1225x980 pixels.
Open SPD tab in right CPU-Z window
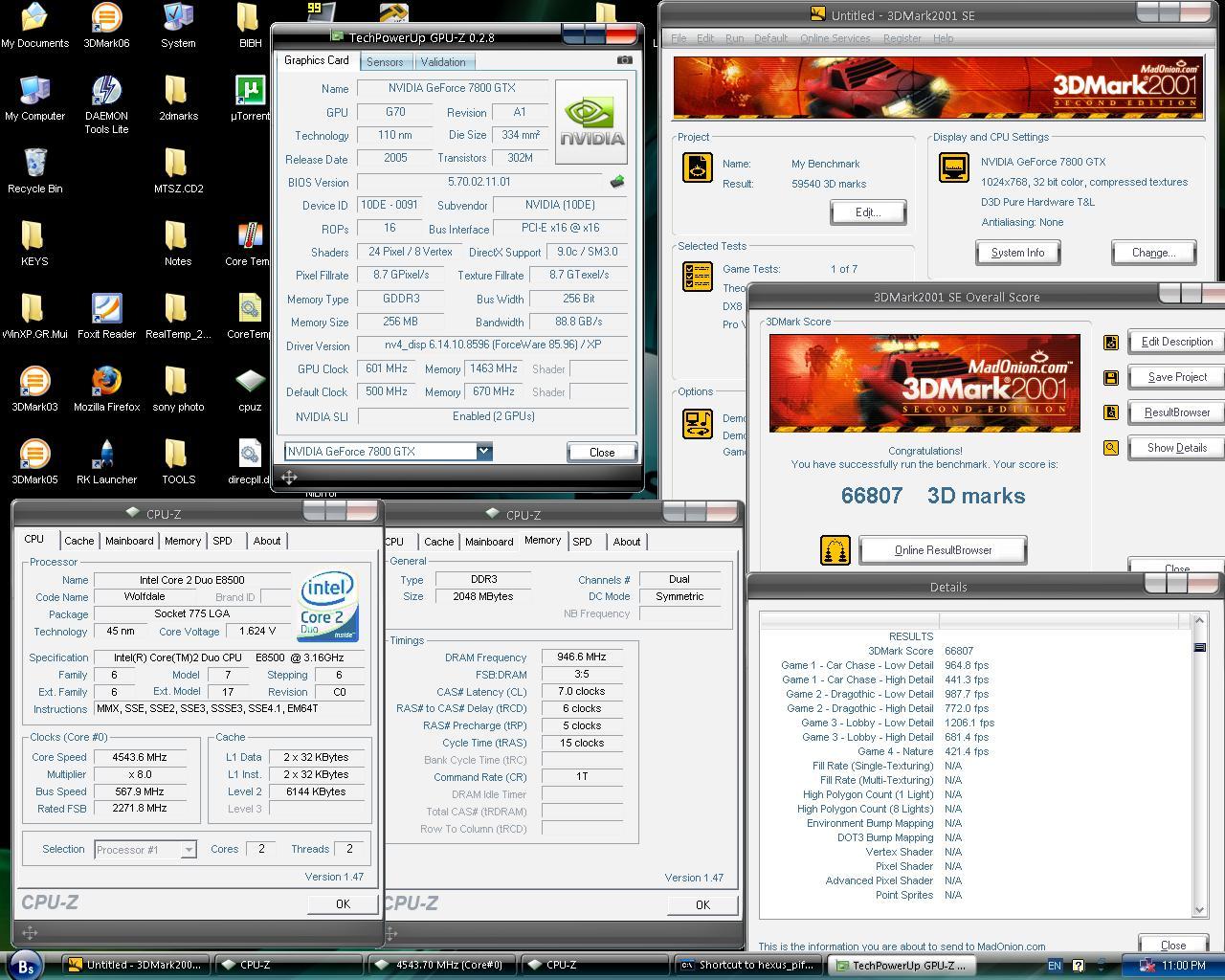pos(582,542)
